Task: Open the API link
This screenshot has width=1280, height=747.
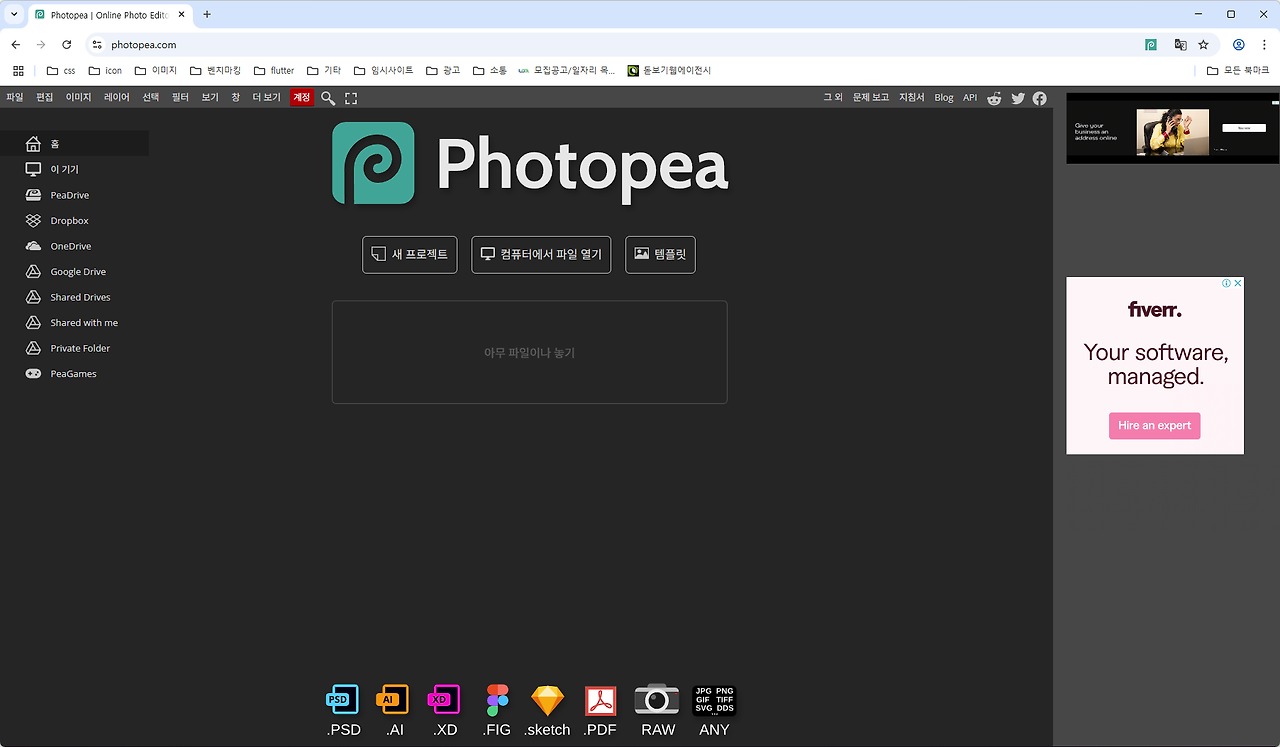Action: (970, 98)
